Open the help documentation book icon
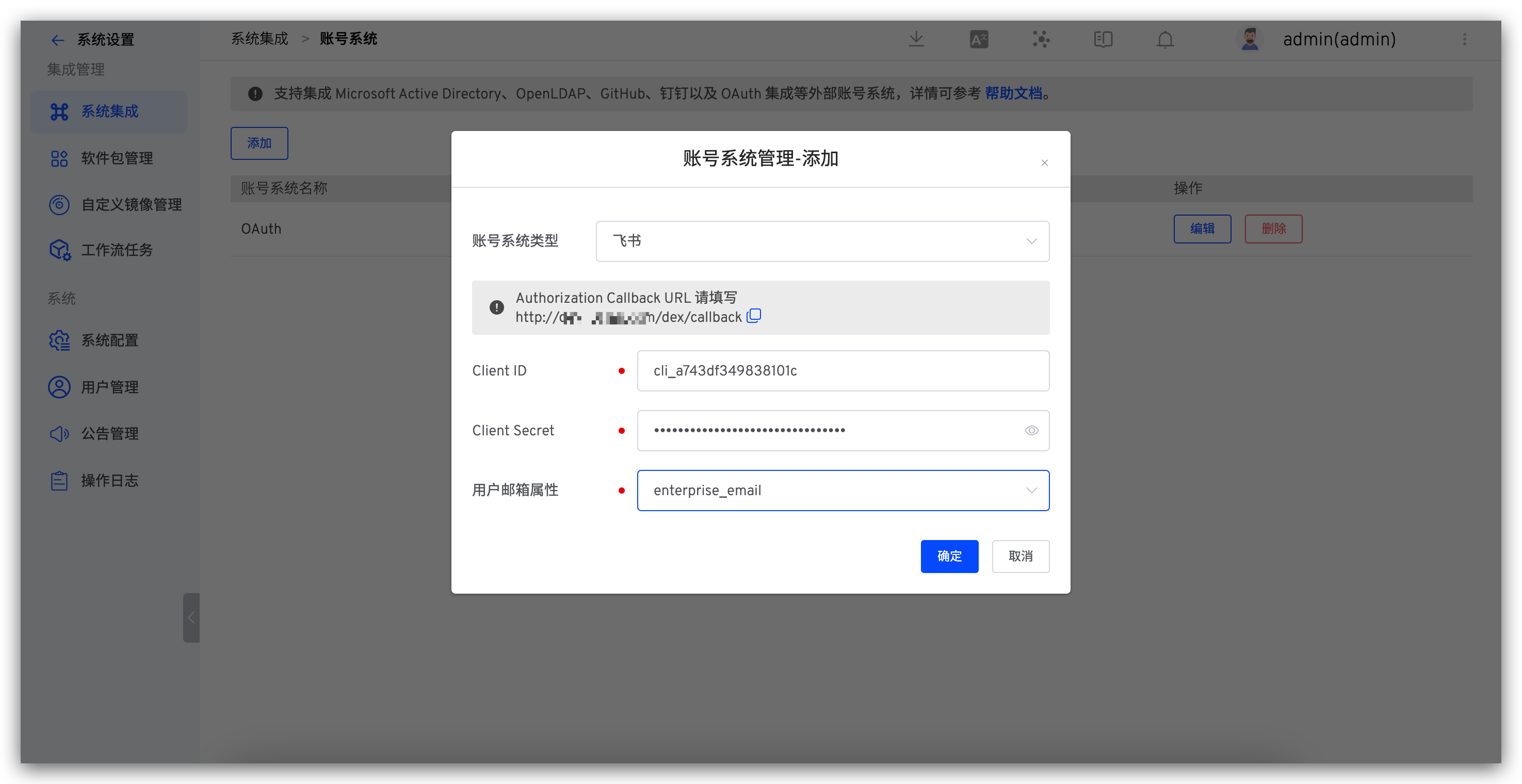 pos(1103,40)
